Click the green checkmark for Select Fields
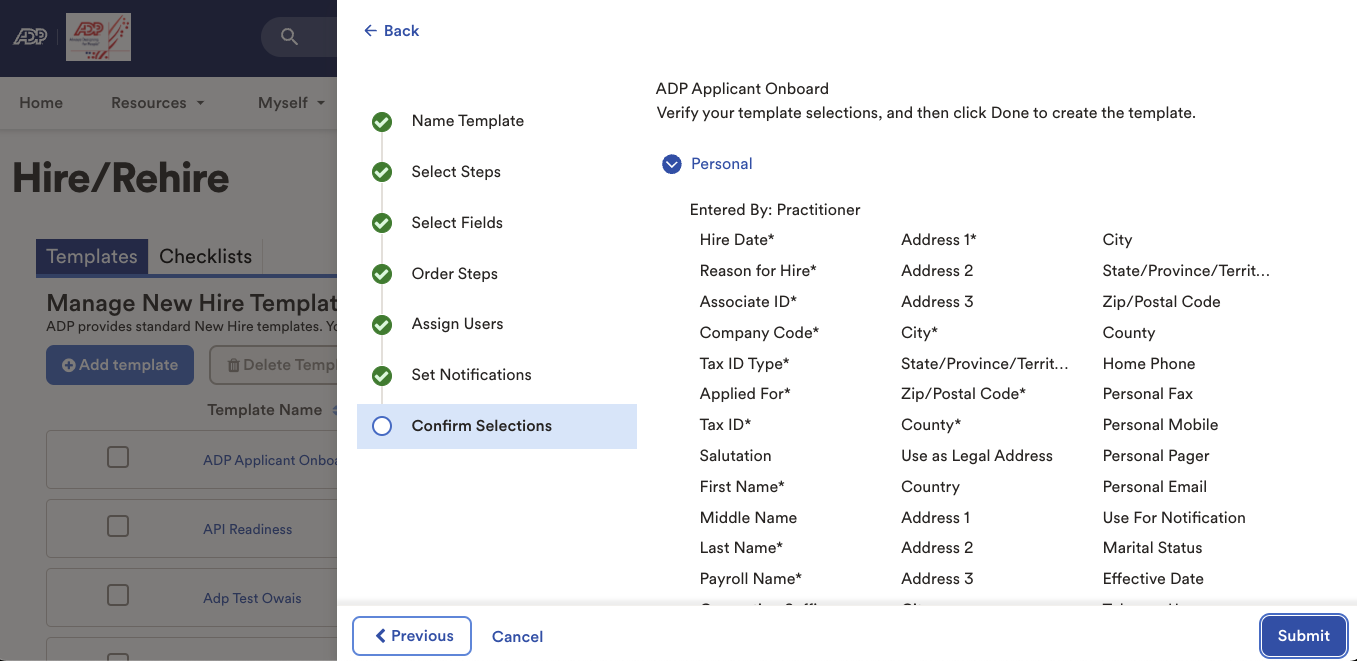Image resolution: width=1357 pixels, height=661 pixels. pyautogui.click(x=382, y=222)
